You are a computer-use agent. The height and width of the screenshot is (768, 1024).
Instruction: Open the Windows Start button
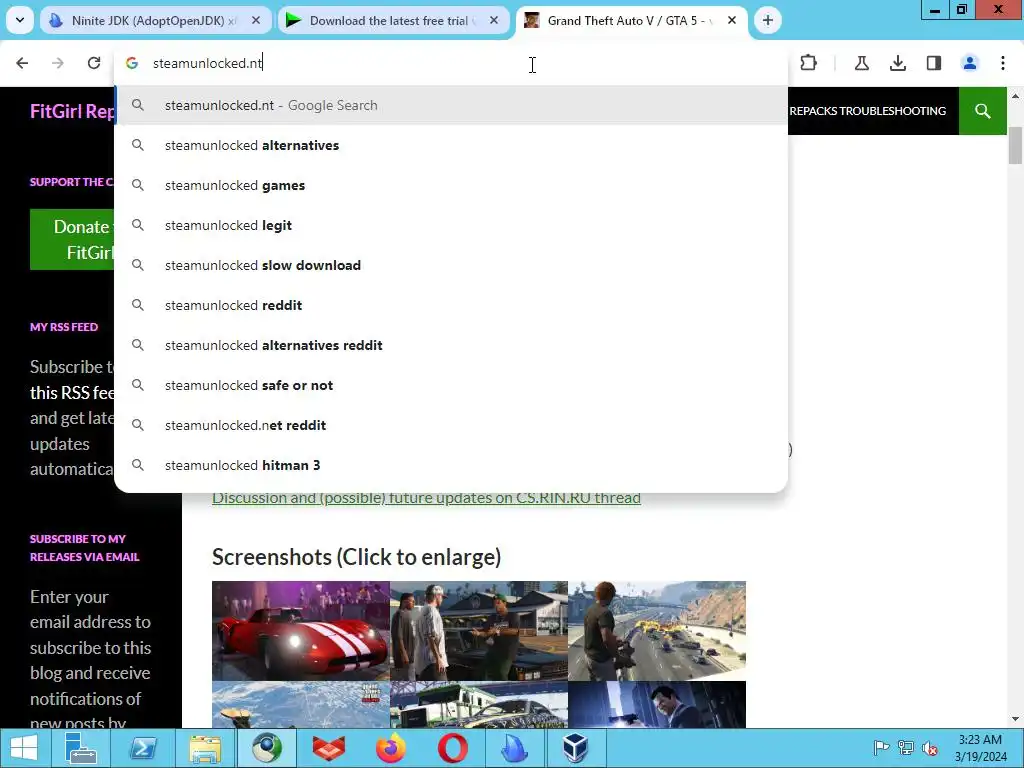tap(24, 748)
